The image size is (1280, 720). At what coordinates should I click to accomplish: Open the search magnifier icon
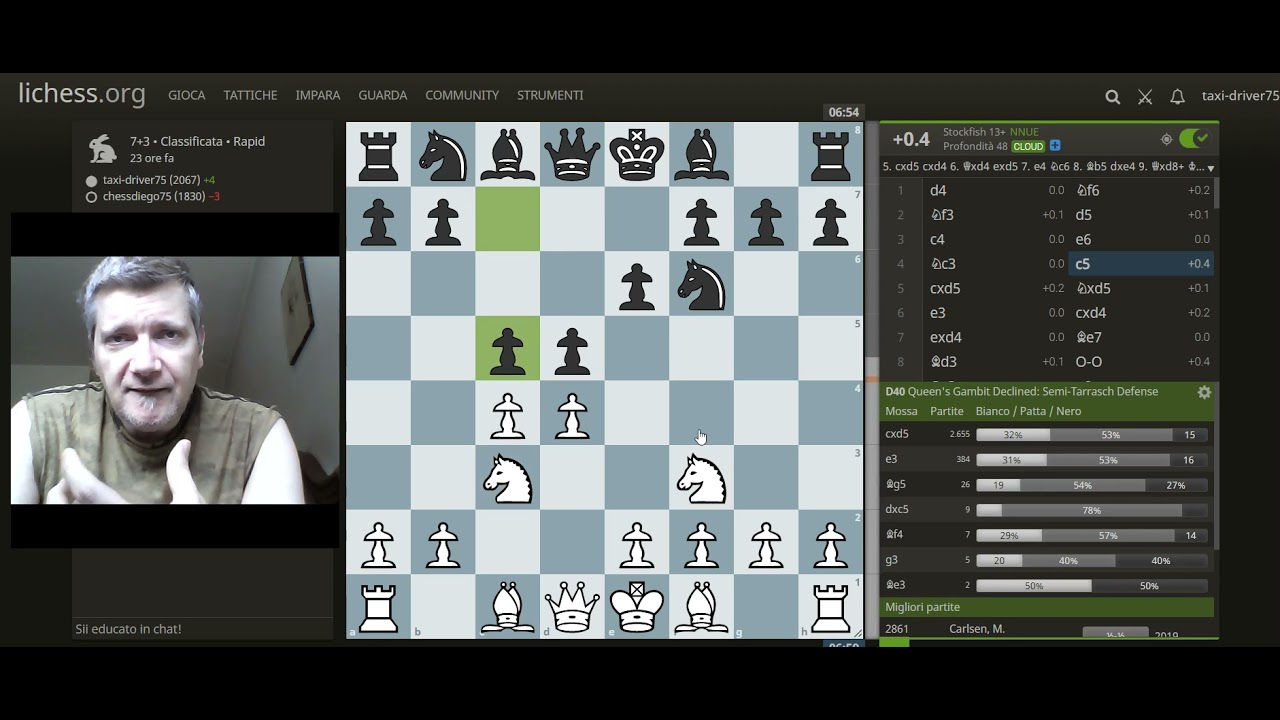1112,97
